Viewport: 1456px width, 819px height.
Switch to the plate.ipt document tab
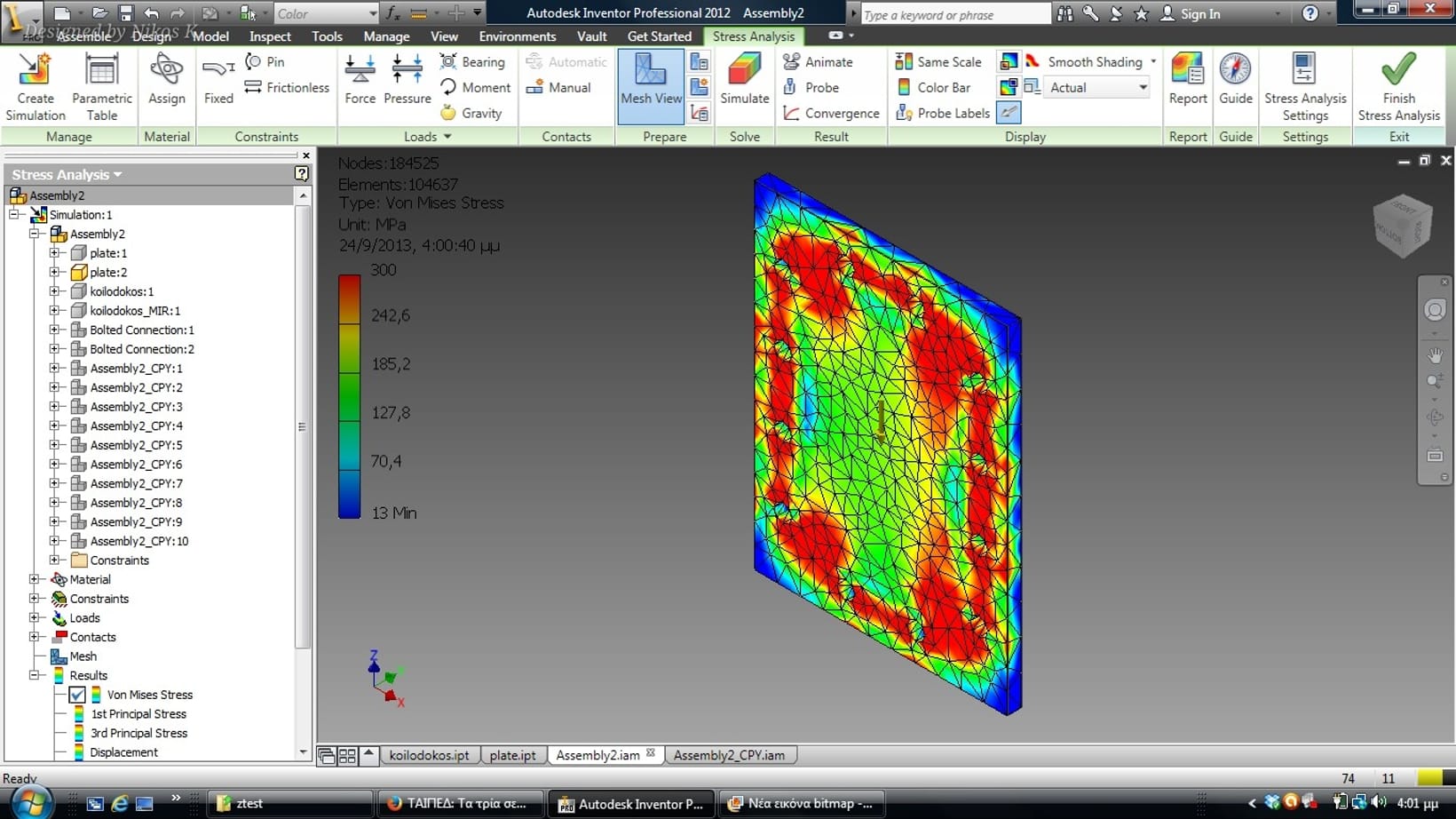(512, 755)
